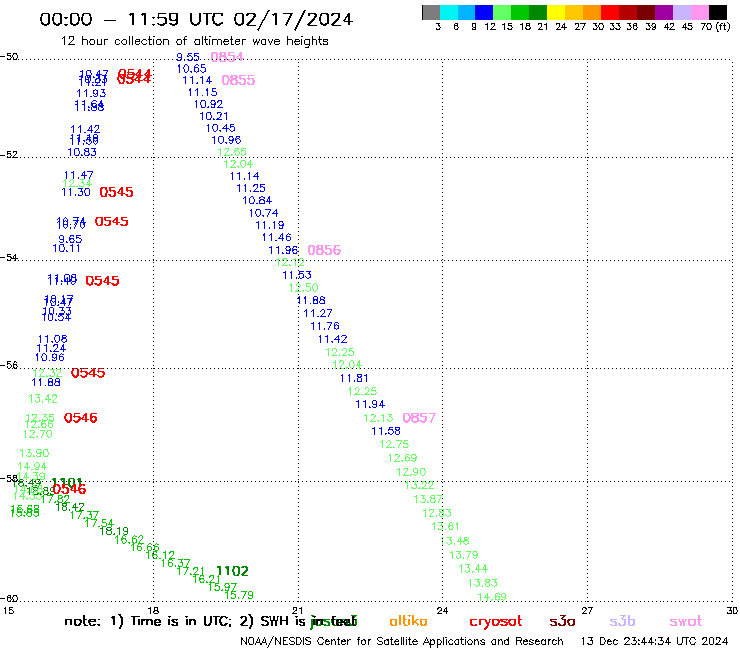Click the pink swatch in the color scale
Screen dimensions: 740x650
[x=699, y=12]
